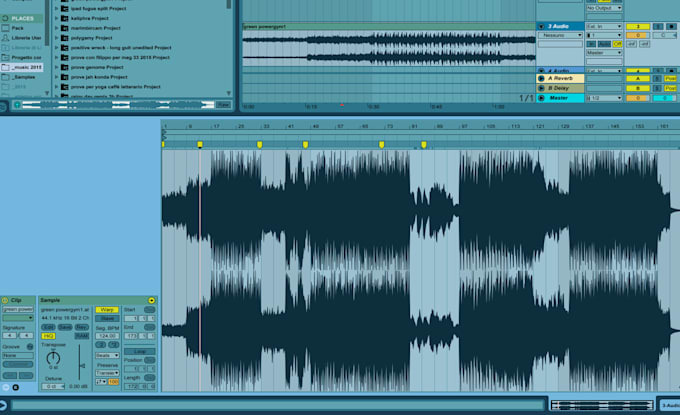Launch the A Reverb return track play button
The height and width of the screenshot is (415, 680).
pos(541,78)
